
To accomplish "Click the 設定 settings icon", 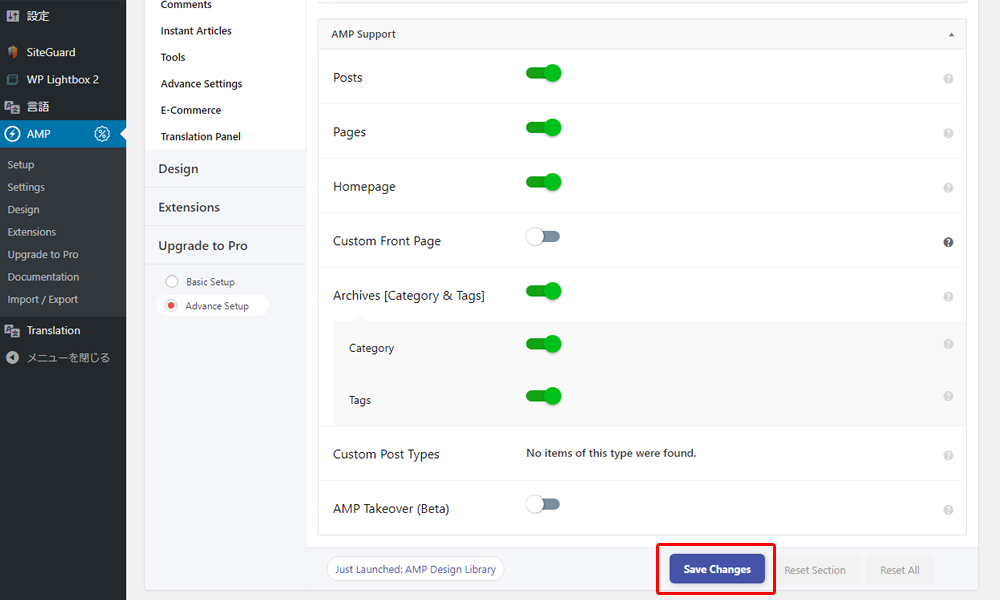I will [12, 16].
